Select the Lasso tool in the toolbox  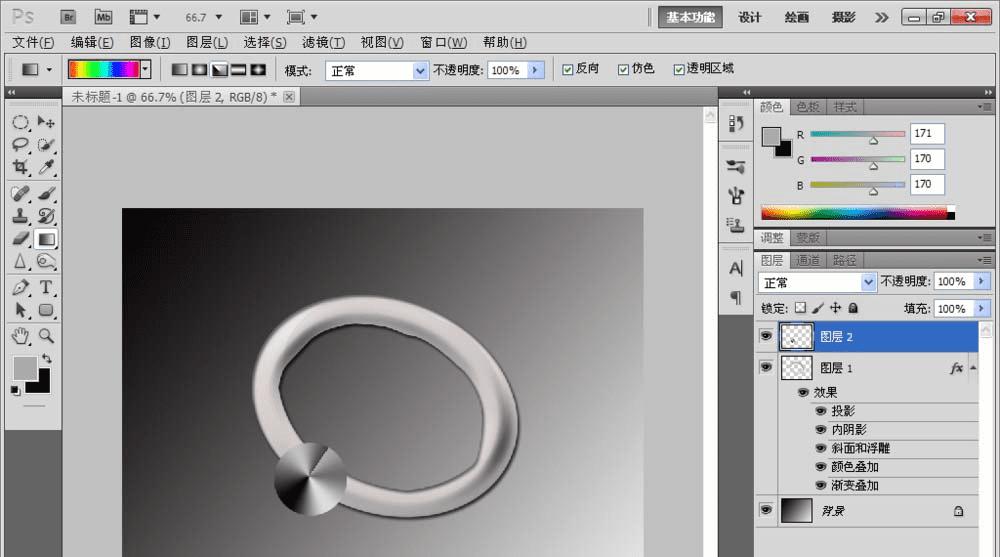(20, 145)
